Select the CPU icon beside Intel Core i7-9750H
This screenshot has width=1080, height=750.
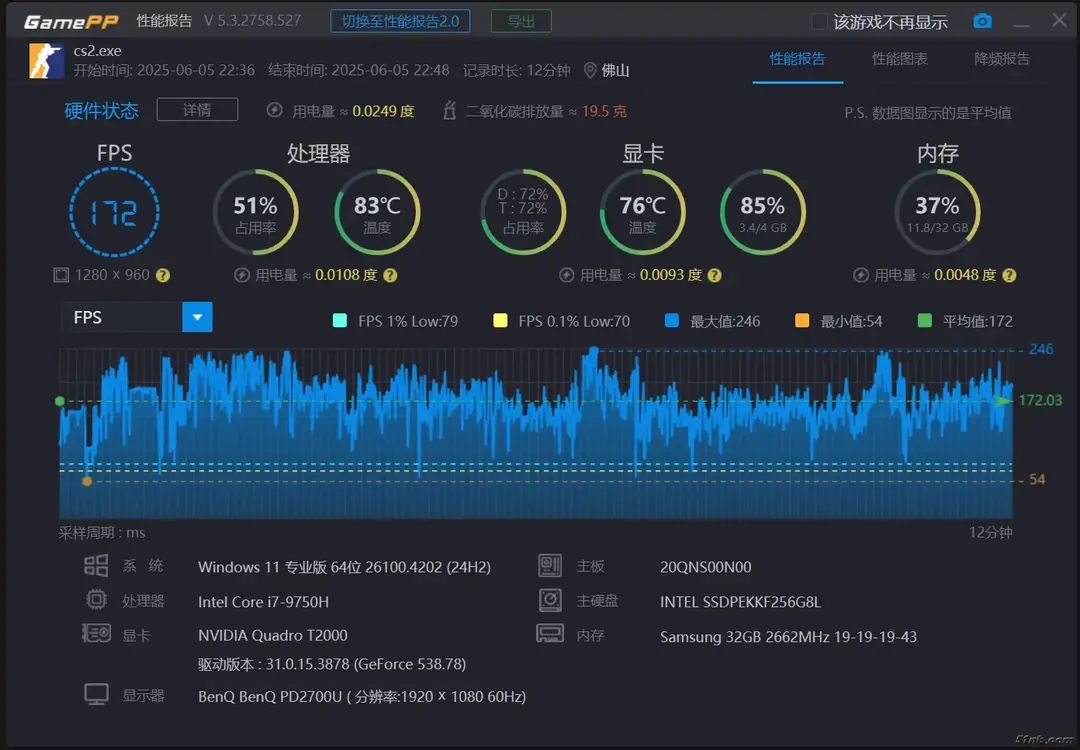[96, 599]
